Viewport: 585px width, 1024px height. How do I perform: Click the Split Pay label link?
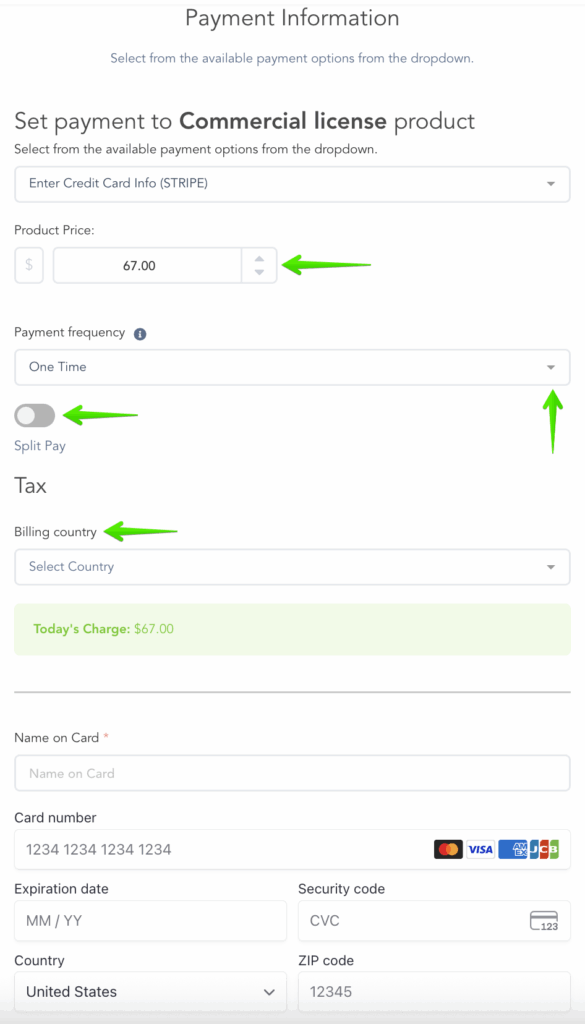point(40,446)
